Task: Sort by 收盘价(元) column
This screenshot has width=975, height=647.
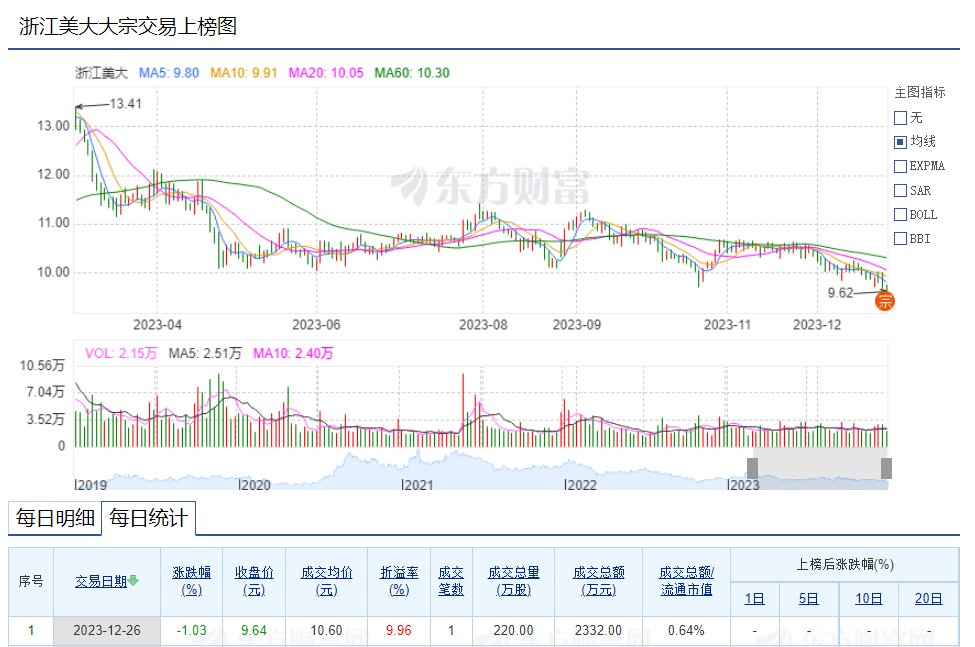Action: click(x=254, y=580)
